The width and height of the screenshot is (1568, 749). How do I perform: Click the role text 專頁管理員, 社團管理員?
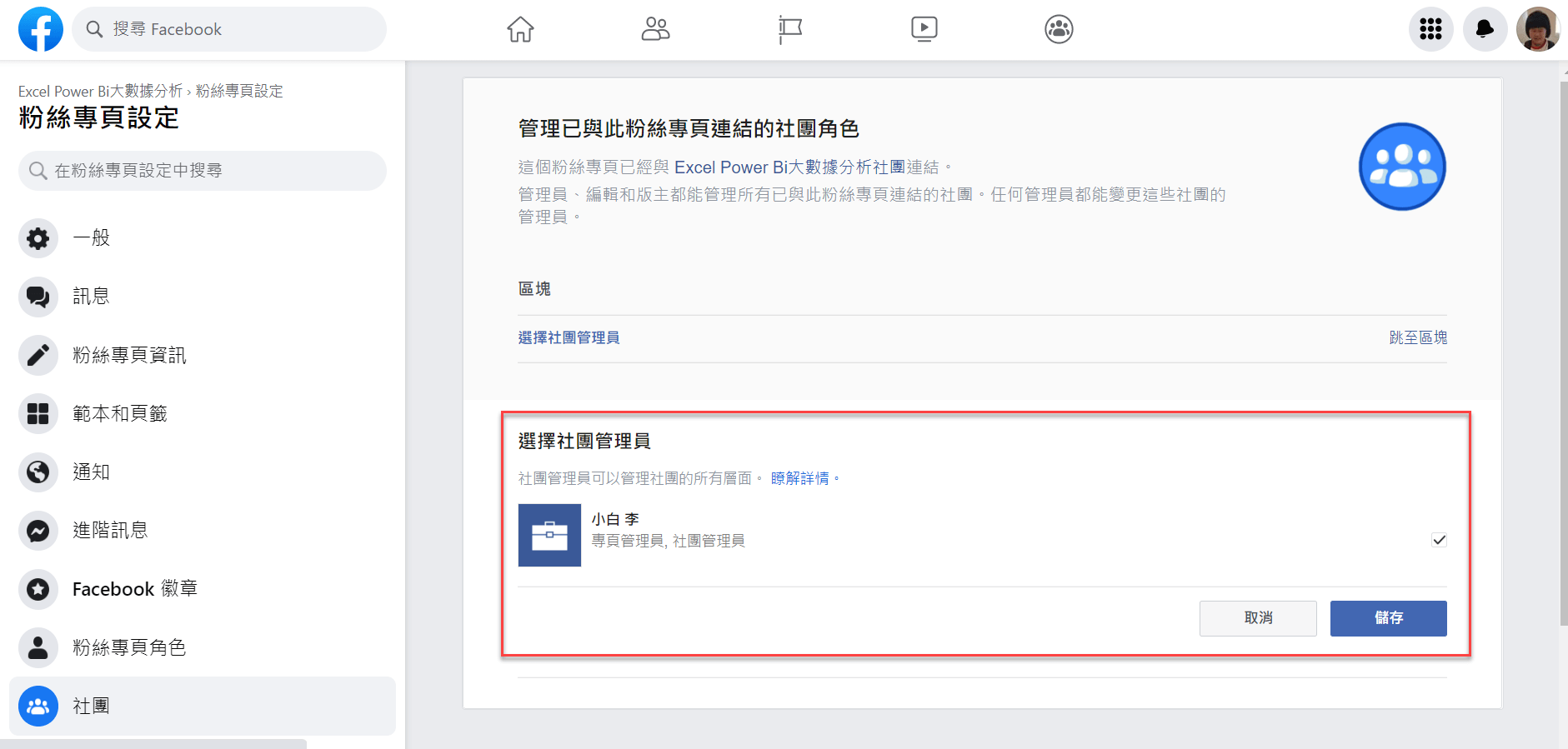669,541
